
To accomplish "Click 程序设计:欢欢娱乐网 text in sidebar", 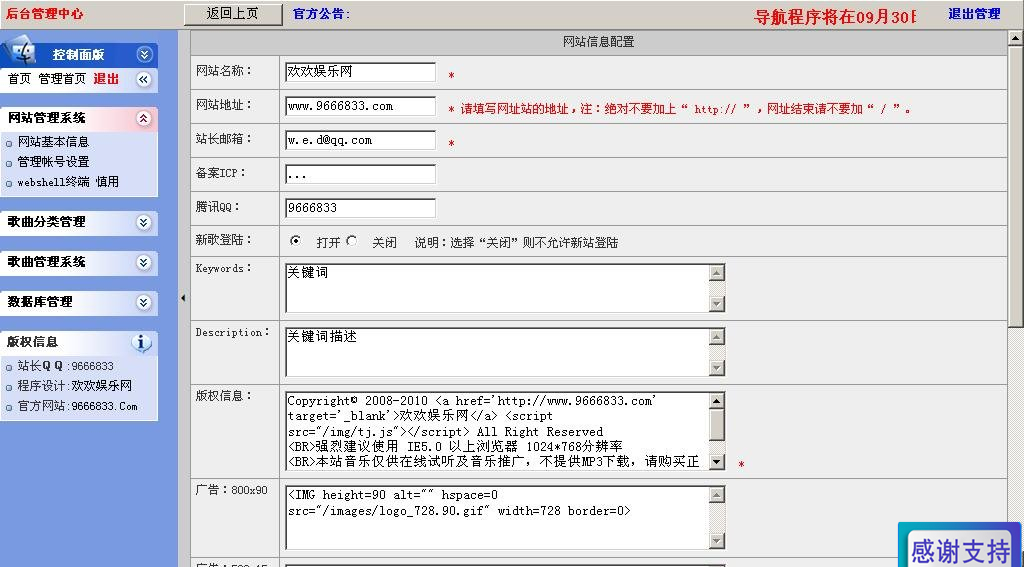I will [x=74, y=385].
